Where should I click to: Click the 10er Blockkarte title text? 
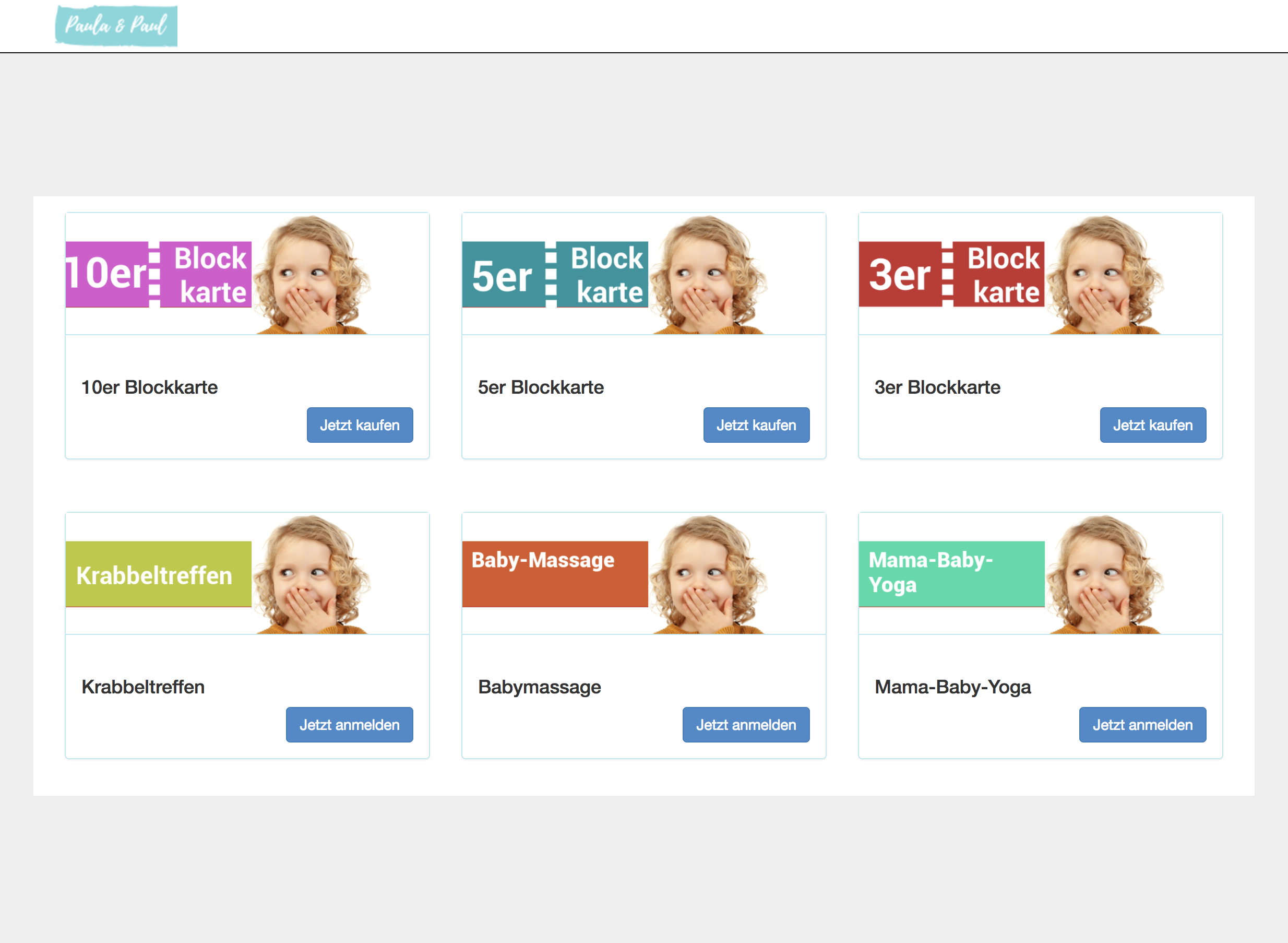tap(149, 387)
